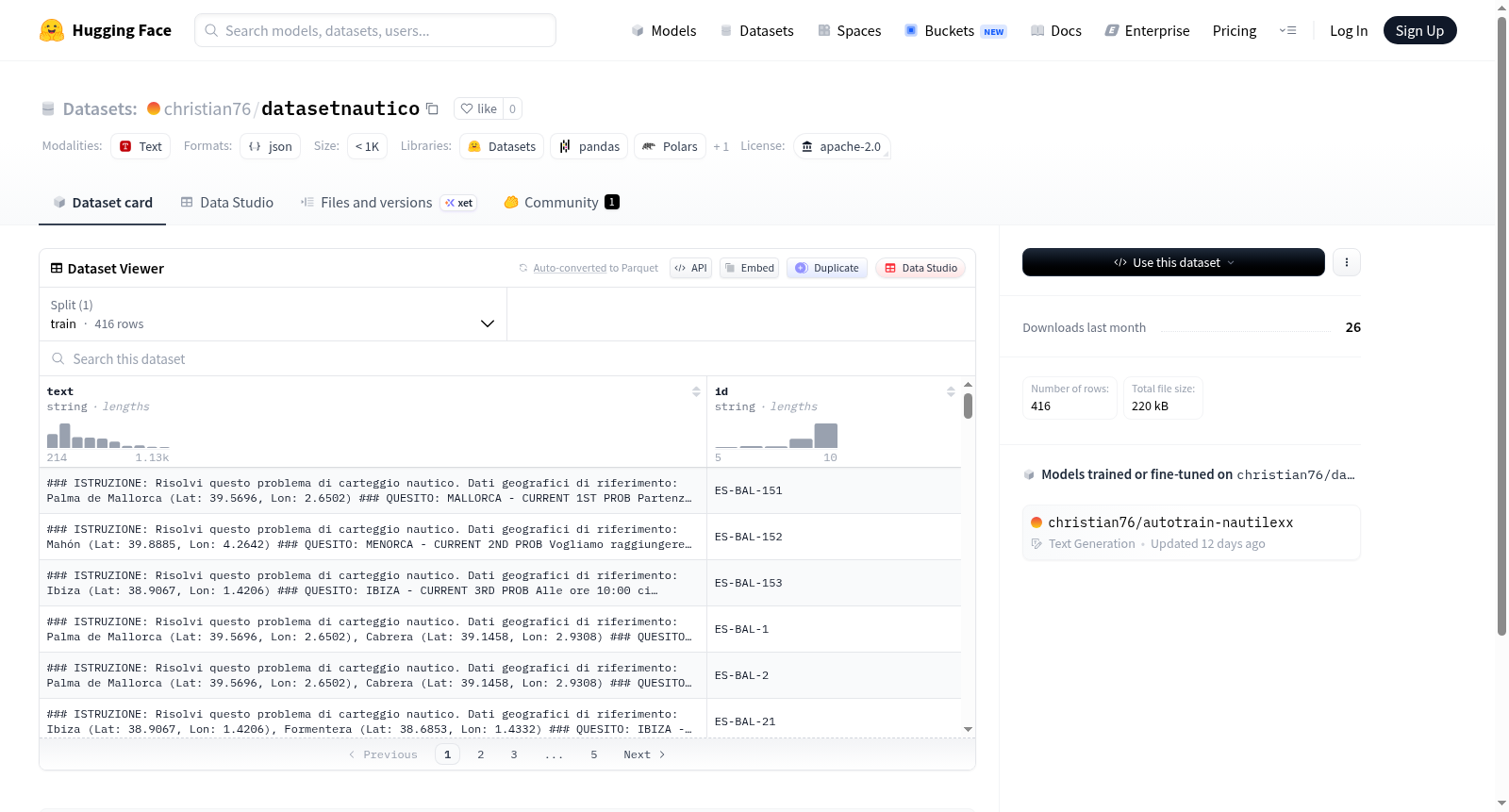This screenshot has width=1509, height=812.
Task: Click the Log In link
Action: [1349, 30]
